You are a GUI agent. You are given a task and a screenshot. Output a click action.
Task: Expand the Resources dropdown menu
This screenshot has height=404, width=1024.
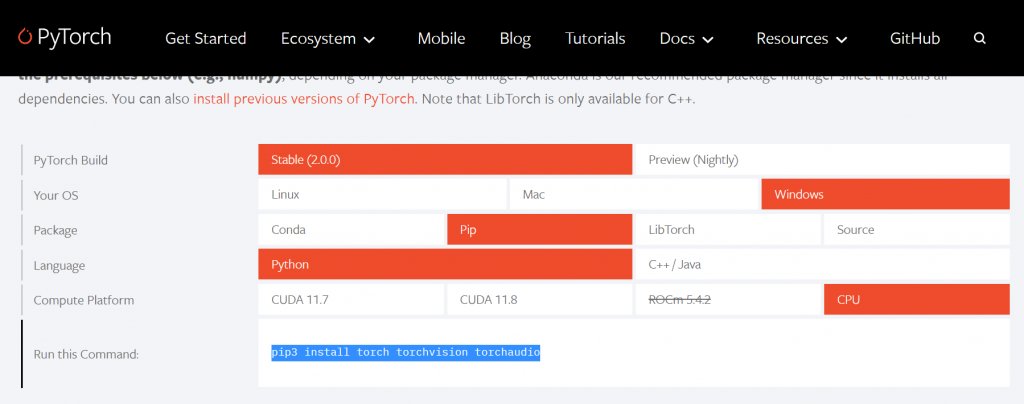pyautogui.click(x=802, y=39)
